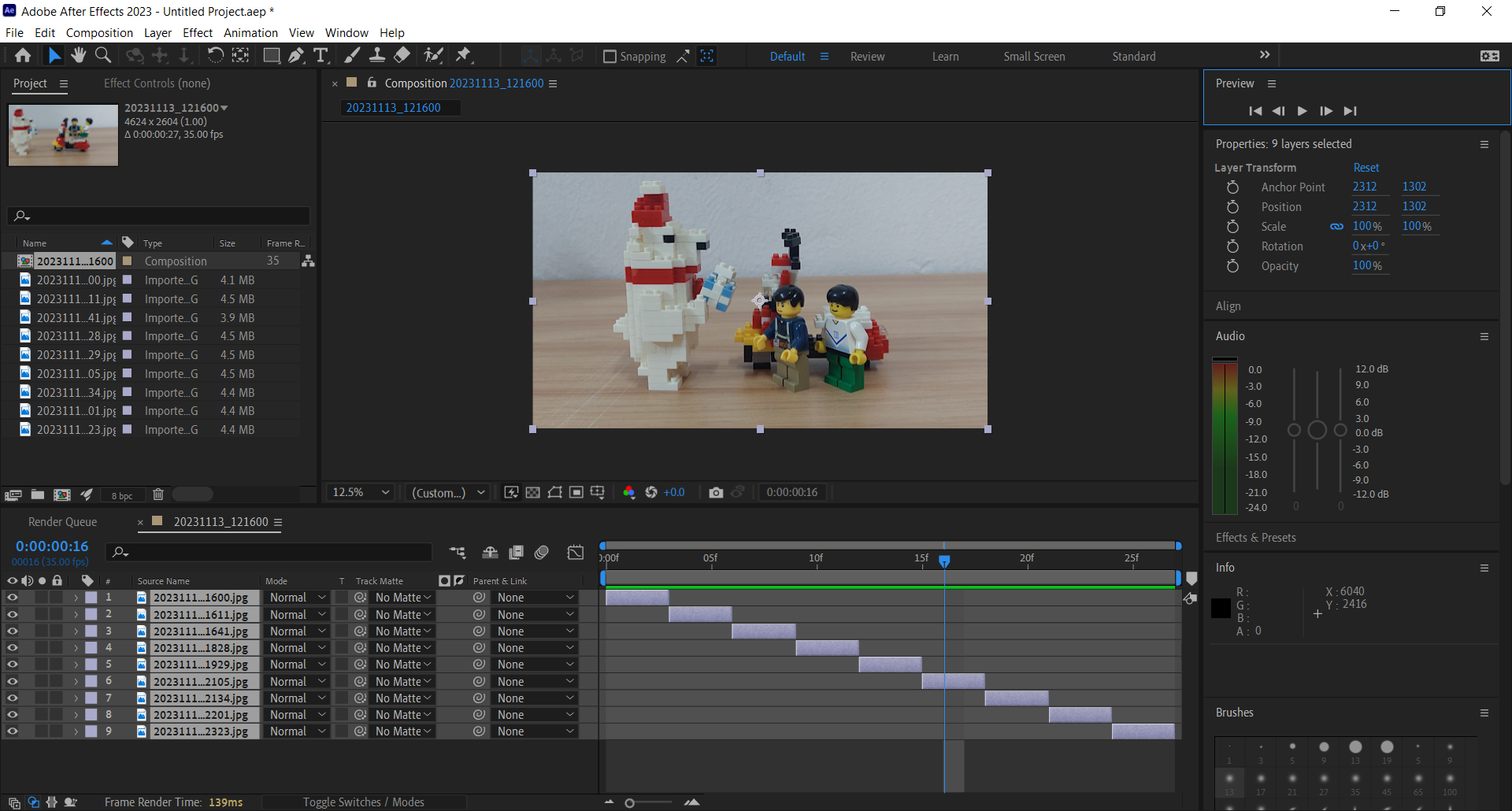Toggle the Snapping checkbox
The image size is (1512, 811).
pos(610,57)
